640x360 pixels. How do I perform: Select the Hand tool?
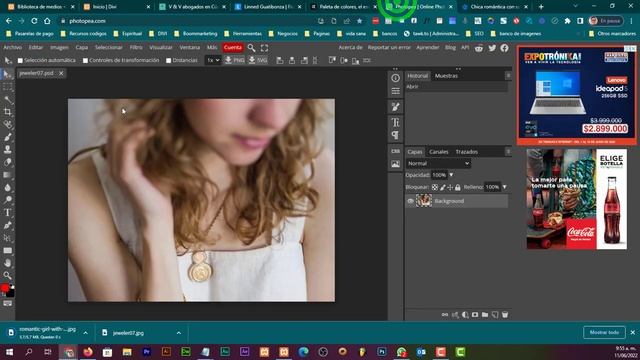tap(7, 263)
